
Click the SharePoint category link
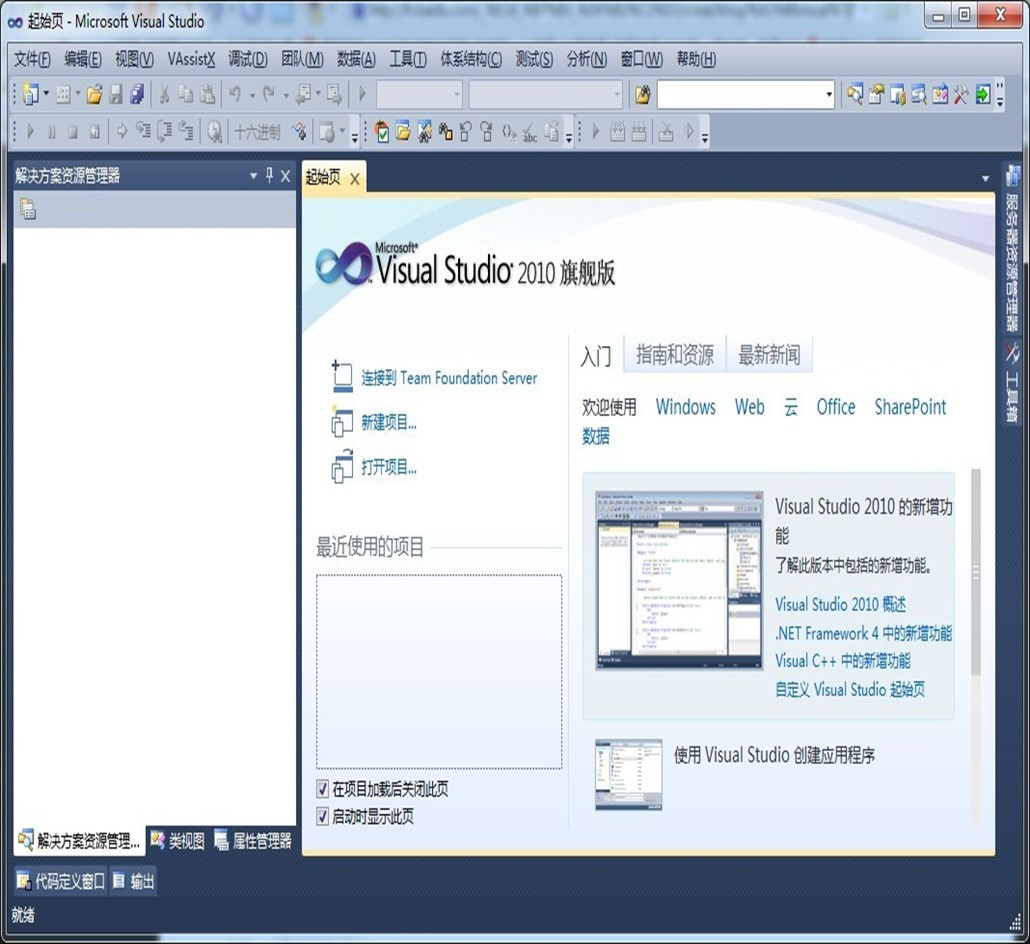(x=910, y=407)
